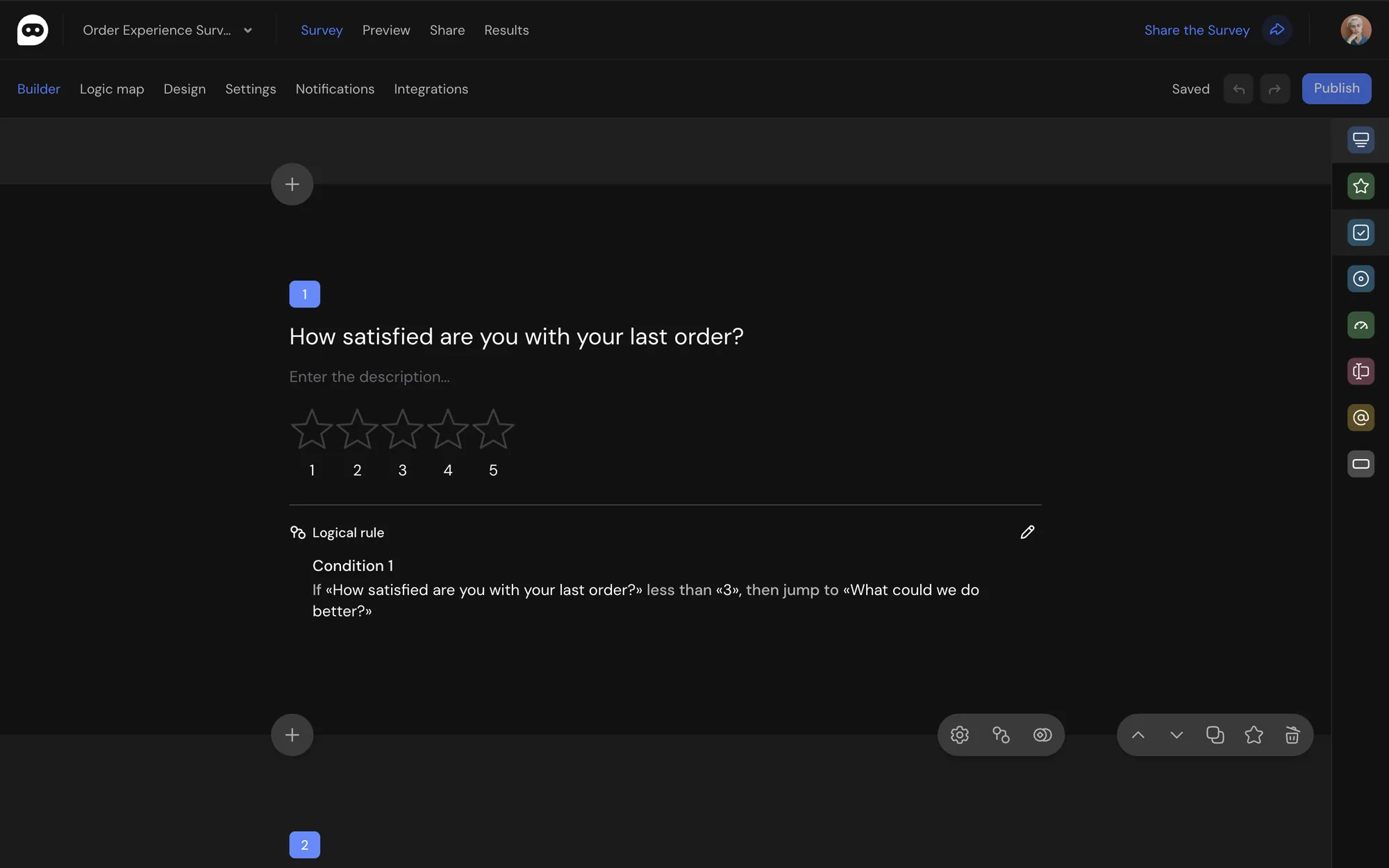1389x868 pixels.
Task: Expand the Order Experience Survey dropdown
Action: (167, 30)
